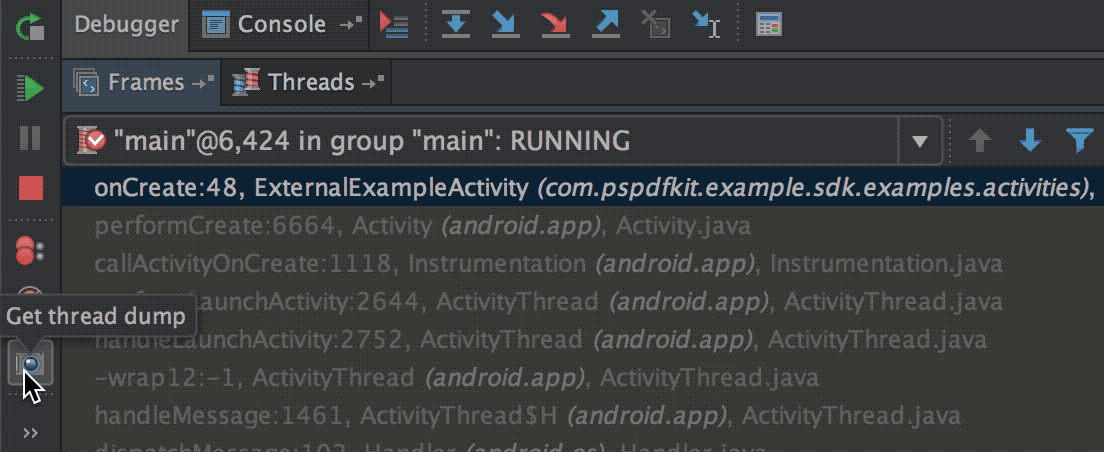Click the blue next frame down arrow
The width and height of the screenshot is (1104, 452).
click(1029, 141)
